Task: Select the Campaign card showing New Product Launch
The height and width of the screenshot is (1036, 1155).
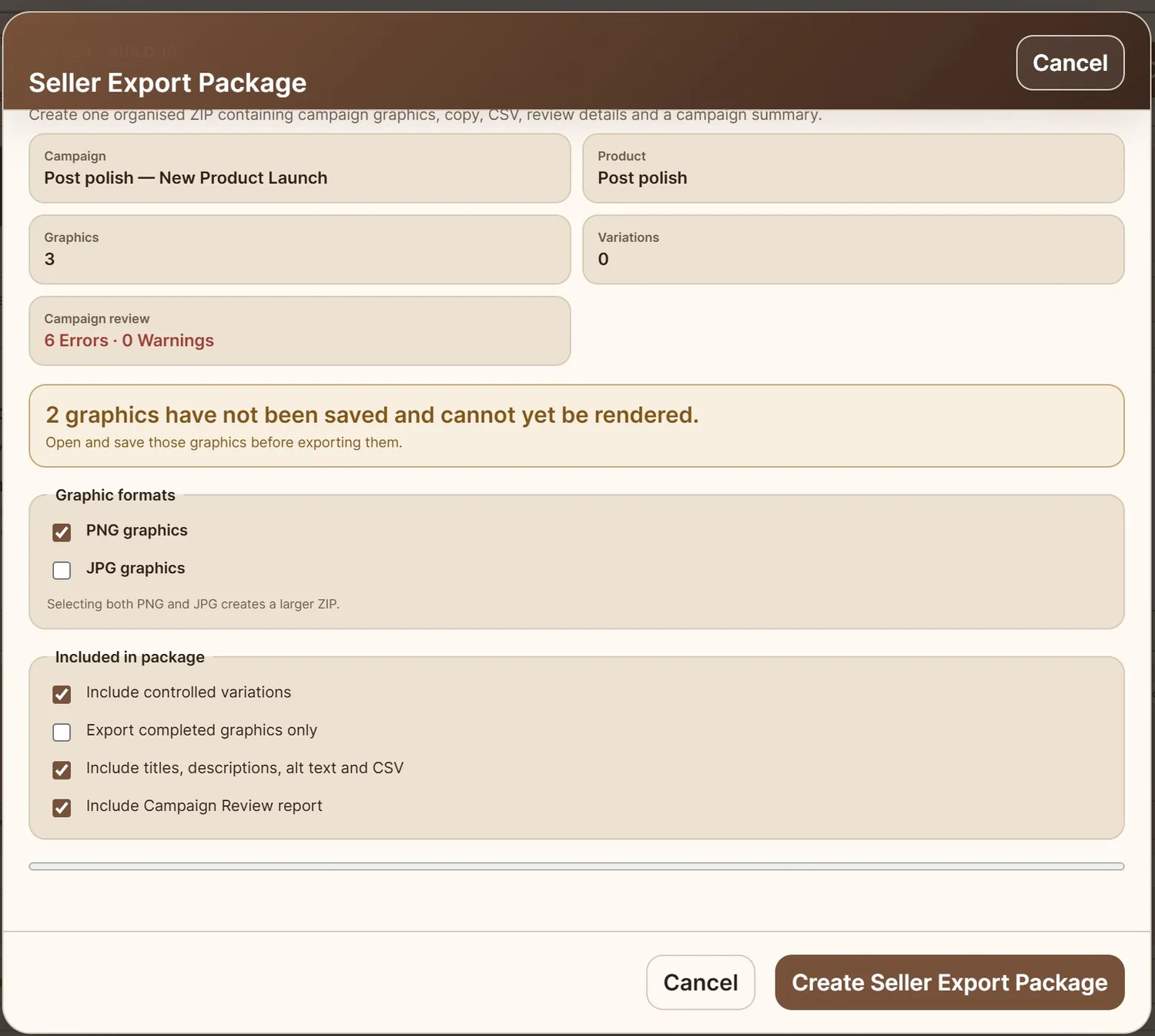Action: 300,169
